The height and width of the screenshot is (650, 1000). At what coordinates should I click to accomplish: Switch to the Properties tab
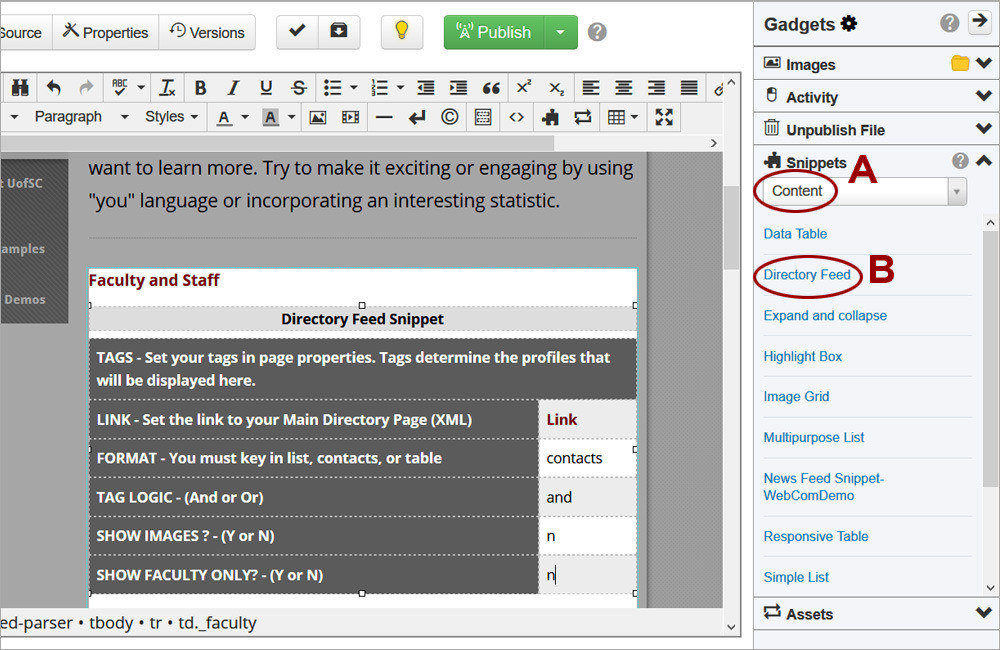(x=104, y=32)
